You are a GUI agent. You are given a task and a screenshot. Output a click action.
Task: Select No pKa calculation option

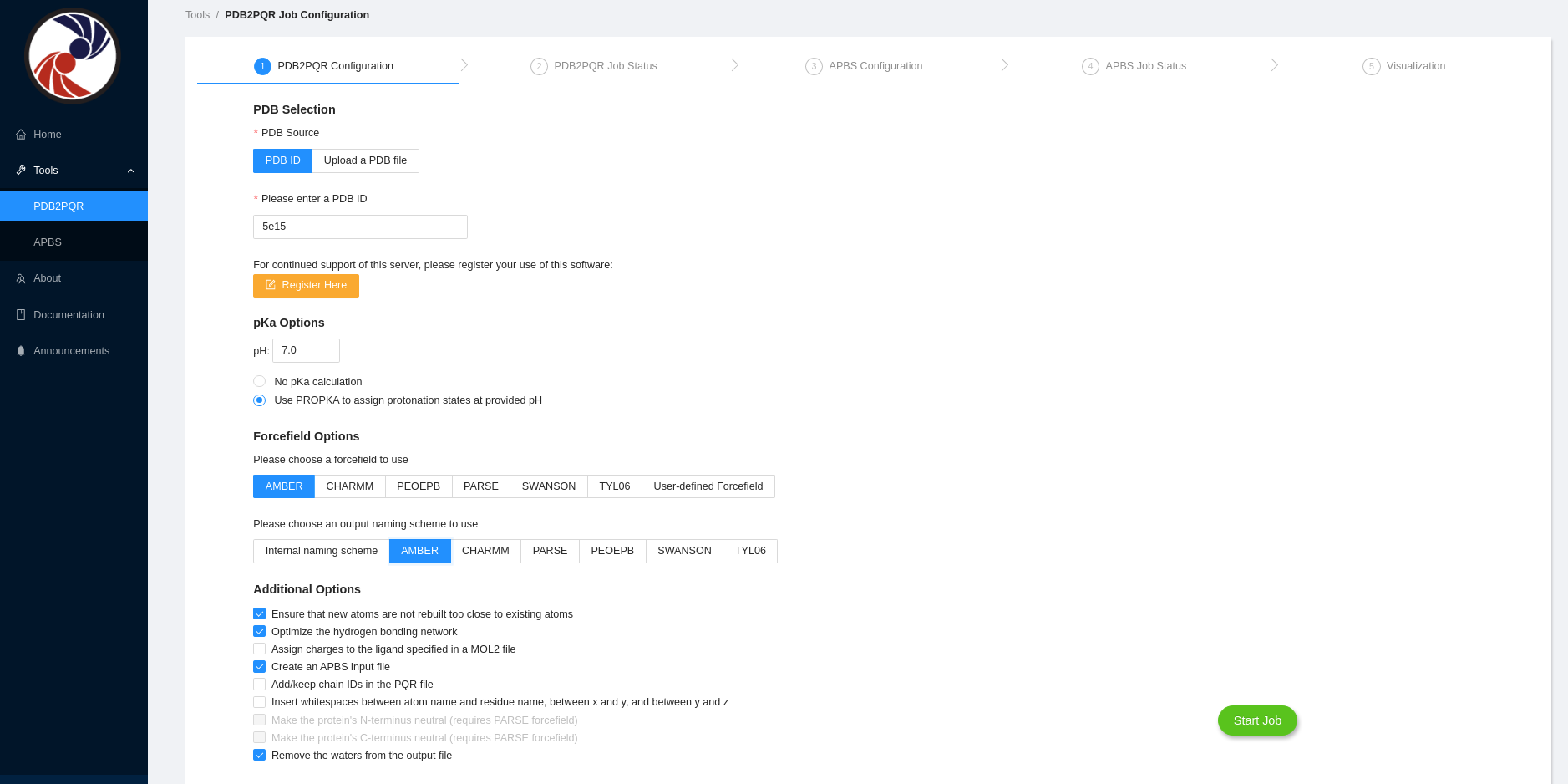pyautogui.click(x=260, y=381)
